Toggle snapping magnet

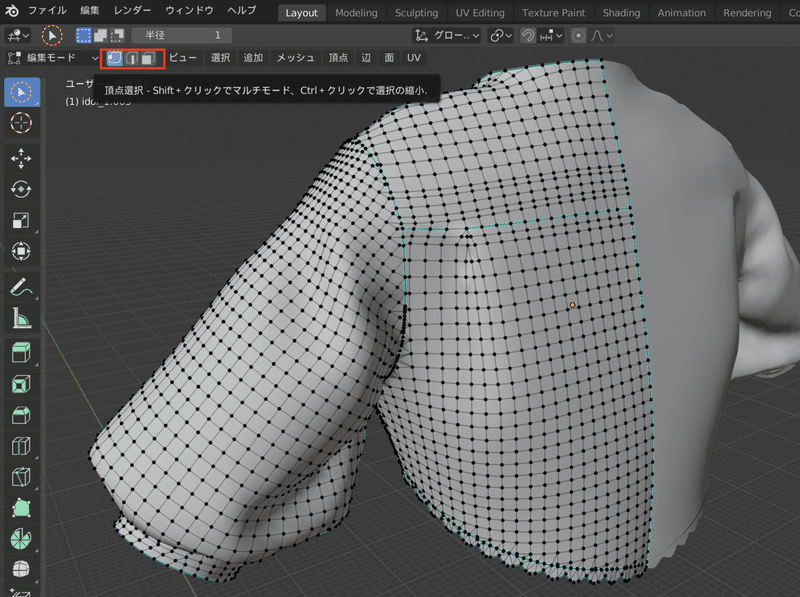528,36
